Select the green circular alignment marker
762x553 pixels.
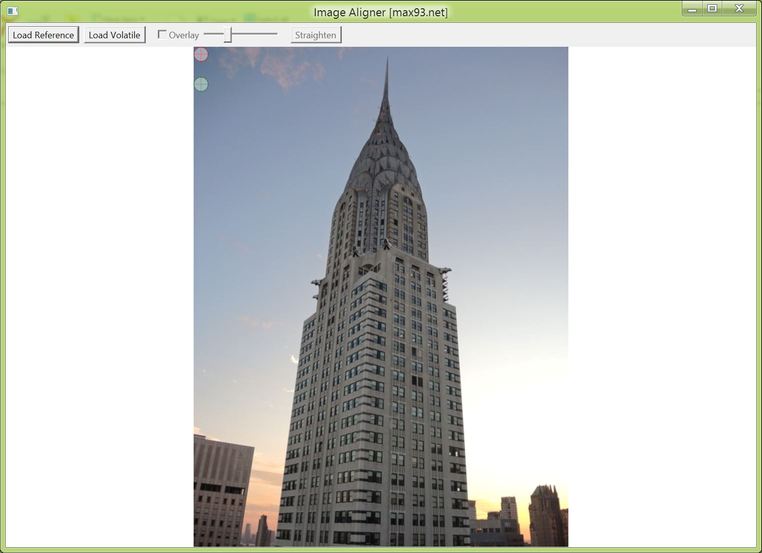[201, 84]
